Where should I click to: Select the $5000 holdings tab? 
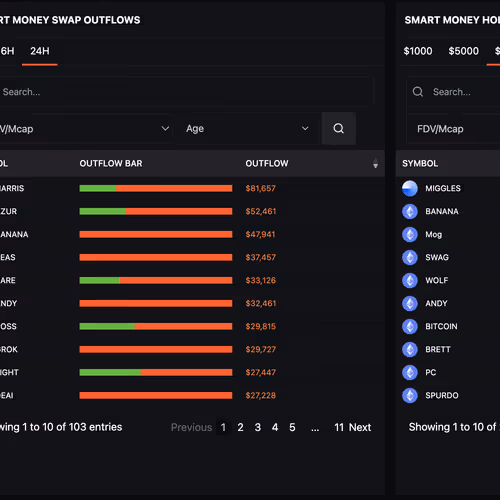pos(463,51)
